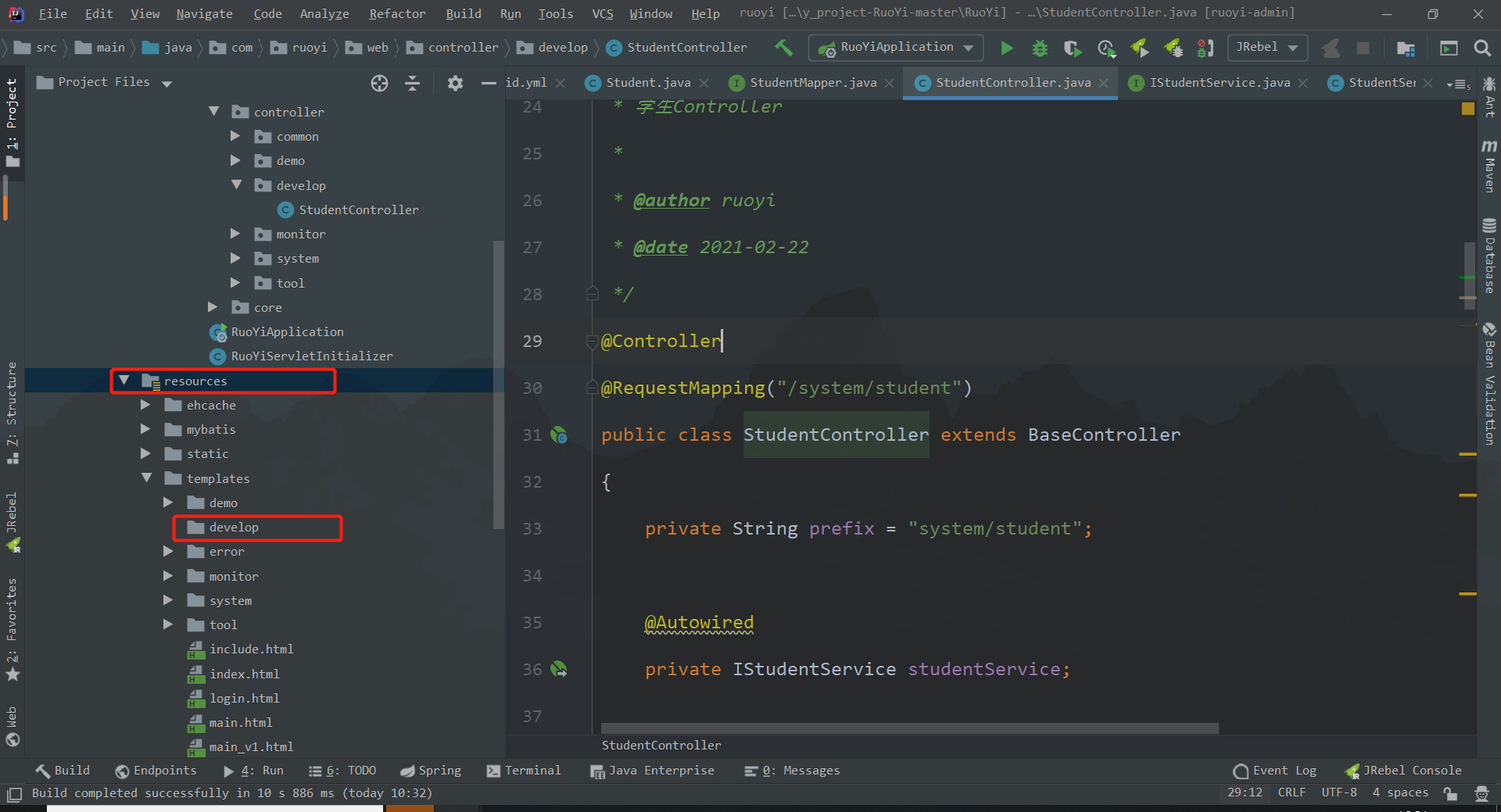Open the JRebel dropdown selector

pyautogui.click(x=1266, y=48)
